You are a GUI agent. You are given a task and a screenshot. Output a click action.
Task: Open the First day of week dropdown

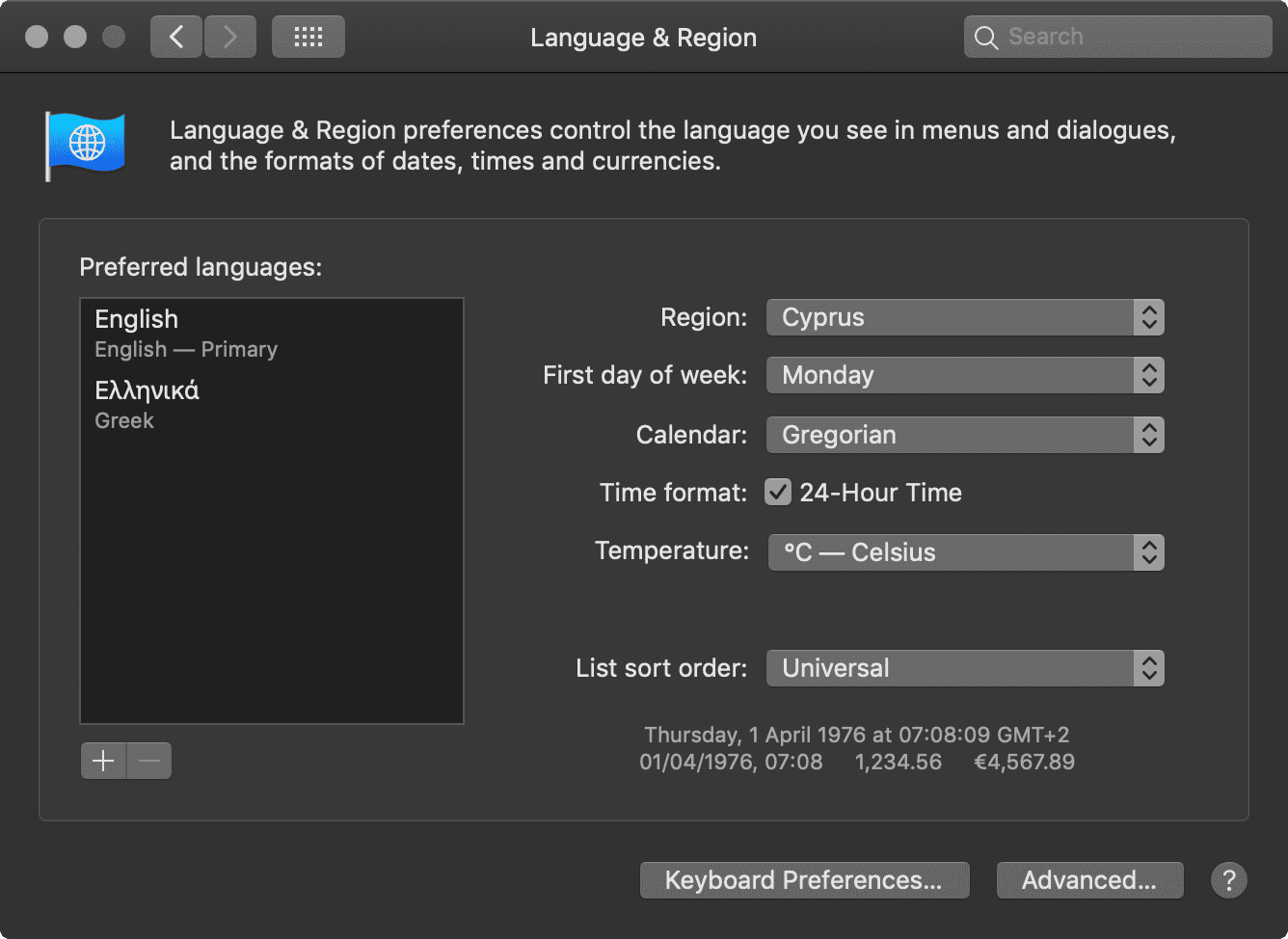(965, 375)
